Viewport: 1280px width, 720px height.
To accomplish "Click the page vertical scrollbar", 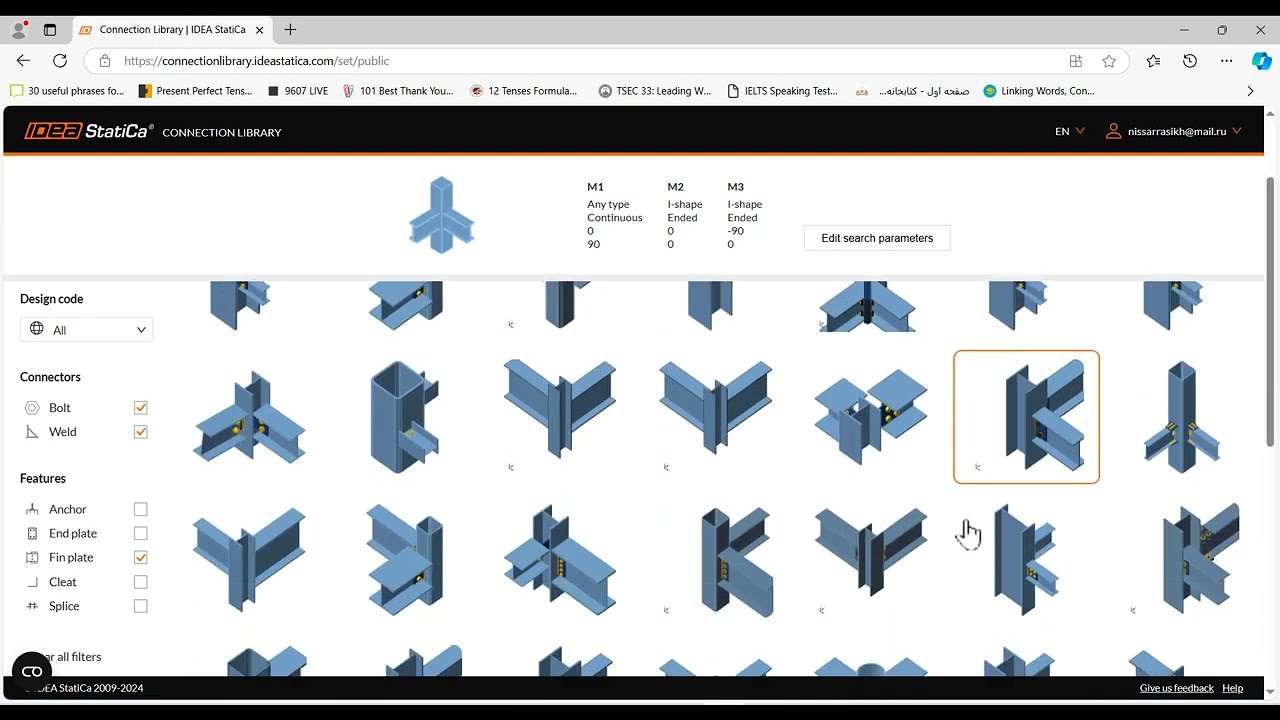I will click(x=1271, y=310).
